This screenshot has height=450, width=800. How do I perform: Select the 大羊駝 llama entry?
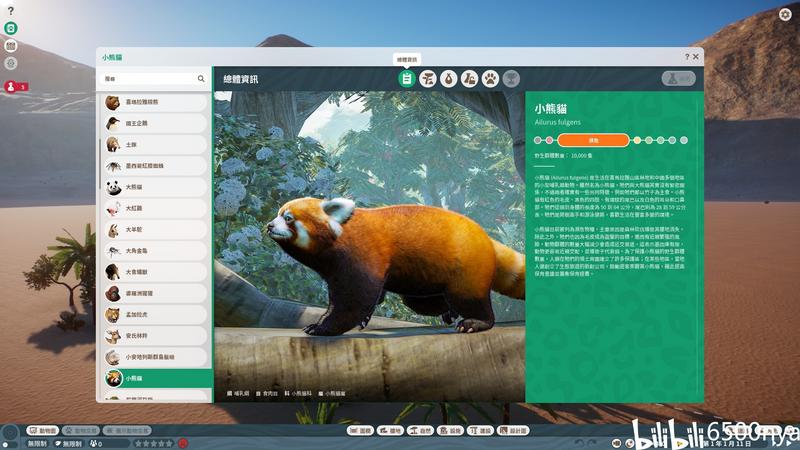point(155,230)
